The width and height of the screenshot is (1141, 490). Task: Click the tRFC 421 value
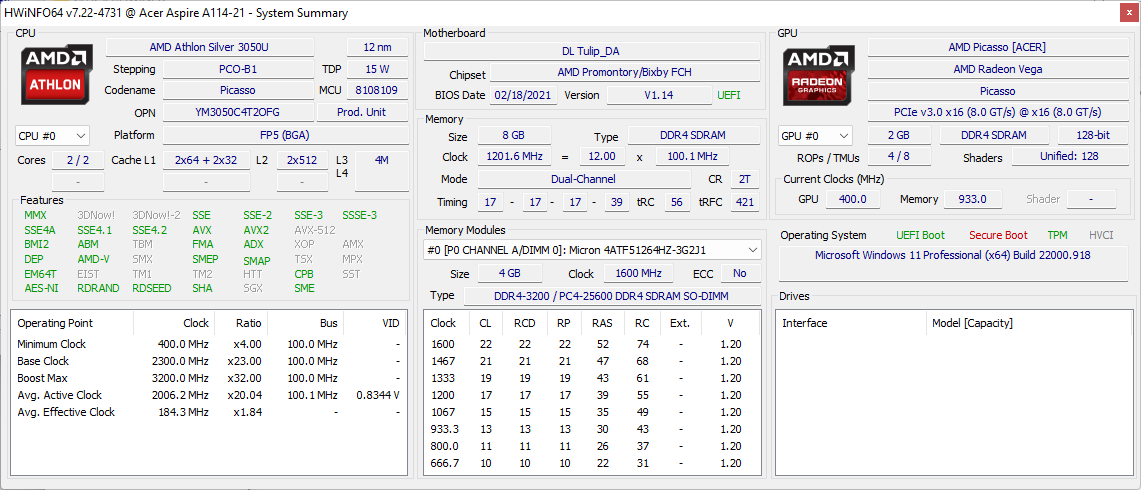pos(744,202)
